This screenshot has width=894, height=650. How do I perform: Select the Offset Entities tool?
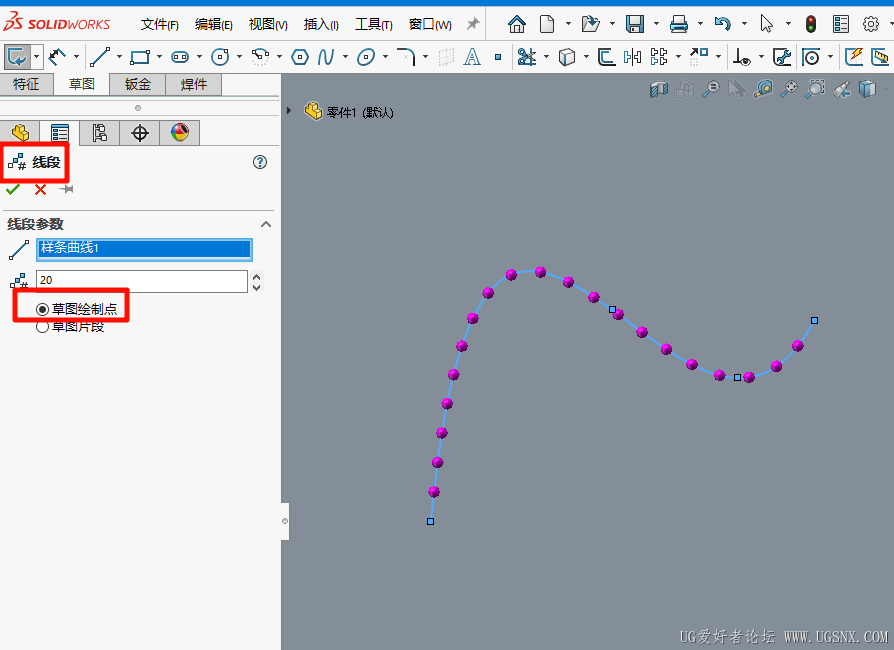606,57
